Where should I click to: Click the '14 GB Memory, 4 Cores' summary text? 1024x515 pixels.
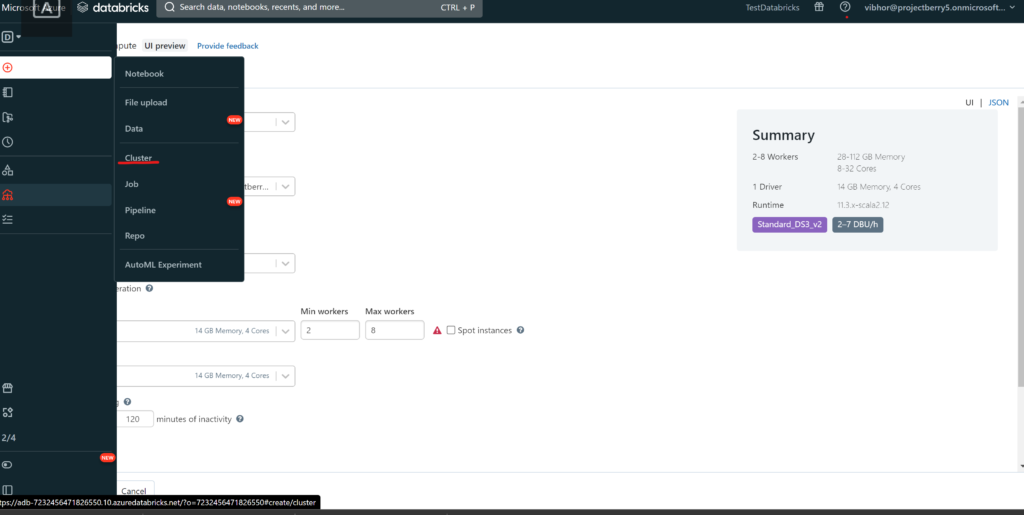879,187
